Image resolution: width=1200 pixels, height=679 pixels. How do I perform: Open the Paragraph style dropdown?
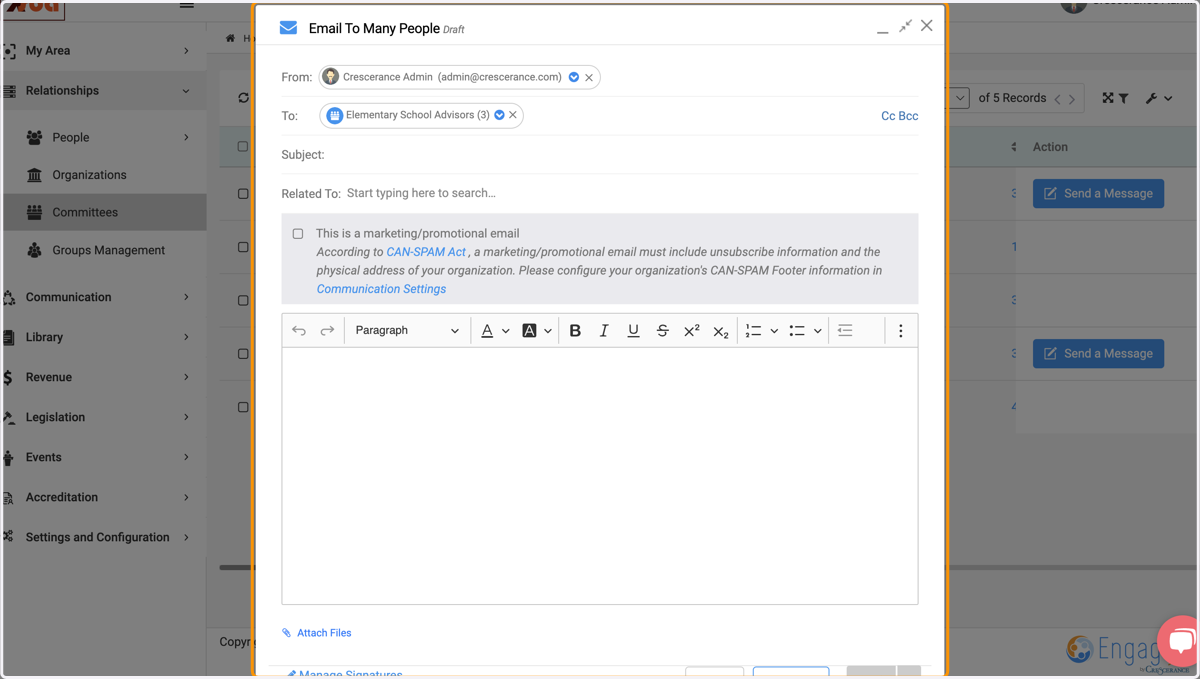coord(407,330)
